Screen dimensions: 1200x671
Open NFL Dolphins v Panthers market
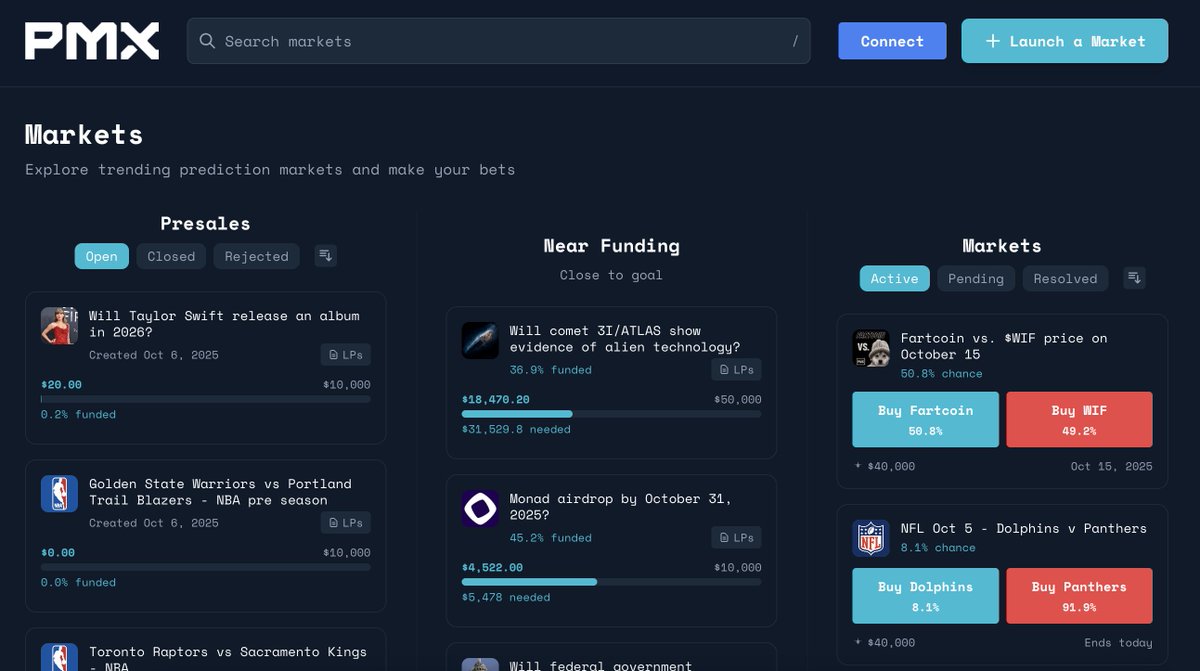[1024, 528]
